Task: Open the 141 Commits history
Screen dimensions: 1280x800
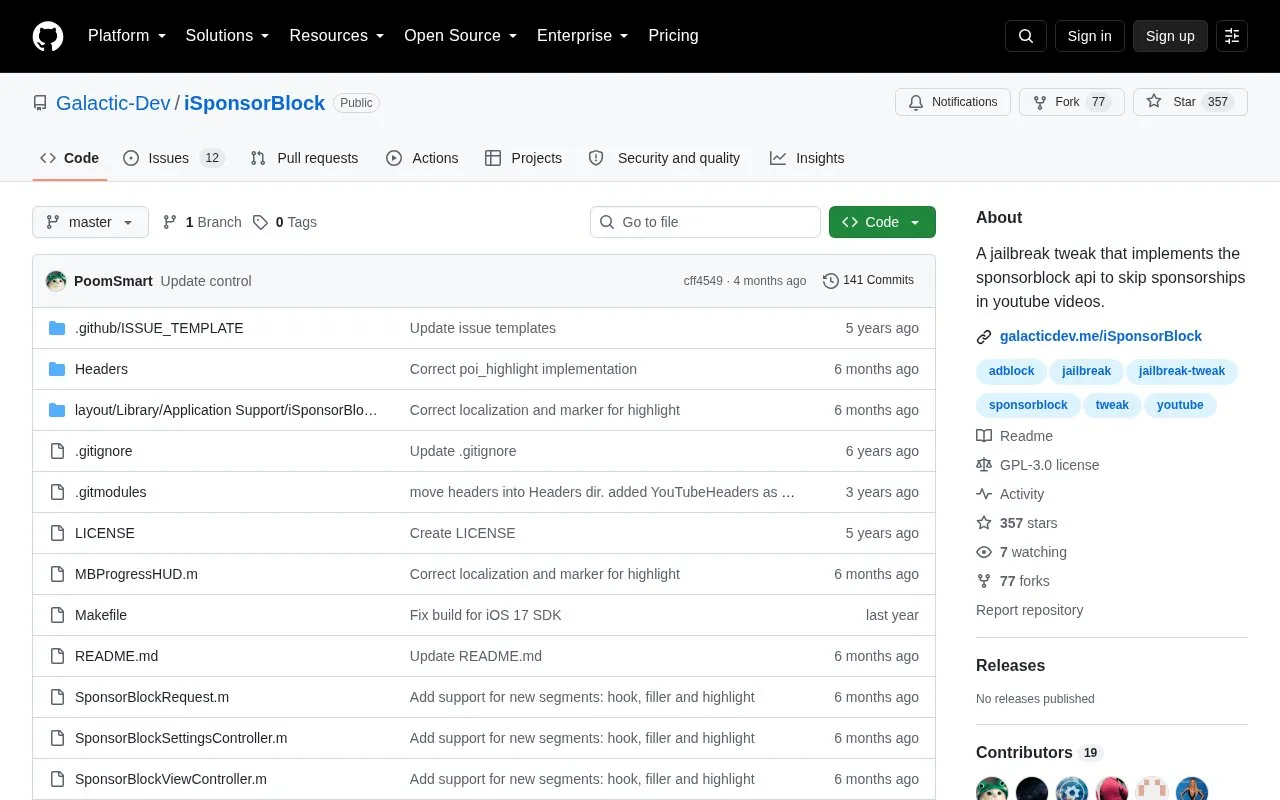Action: pos(868,281)
